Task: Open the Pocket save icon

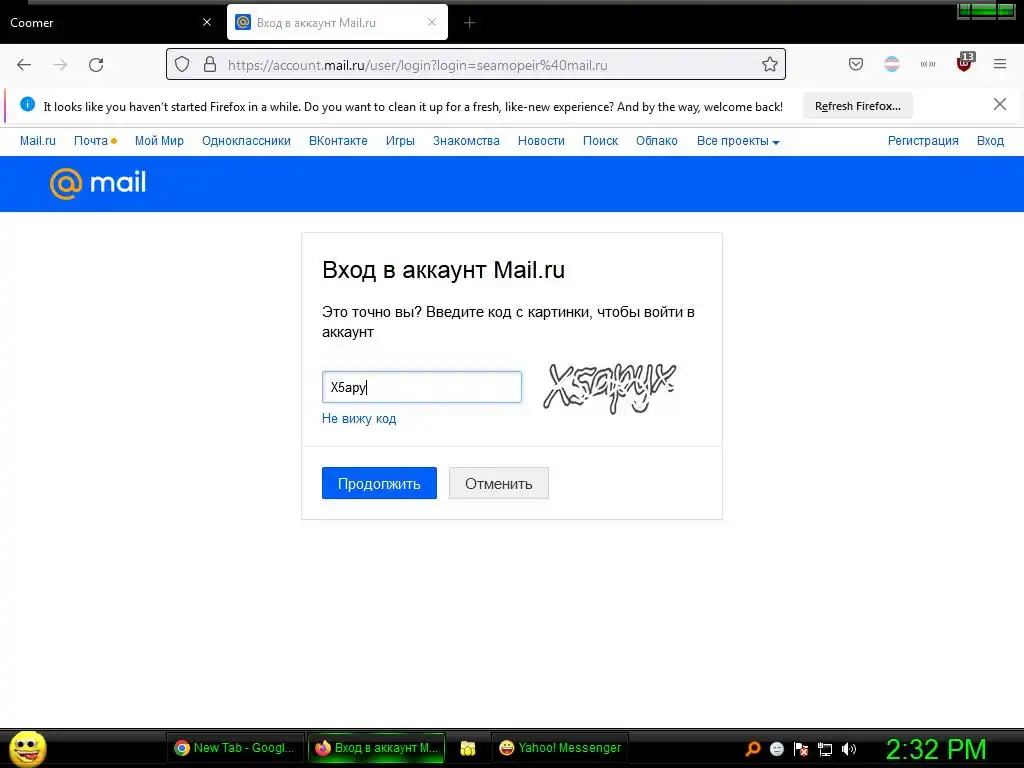Action: (x=856, y=64)
